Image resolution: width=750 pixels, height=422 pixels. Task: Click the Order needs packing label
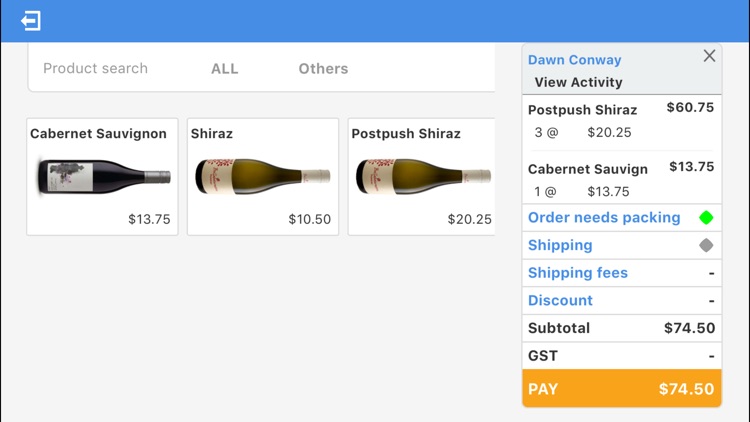click(x=604, y=218)
